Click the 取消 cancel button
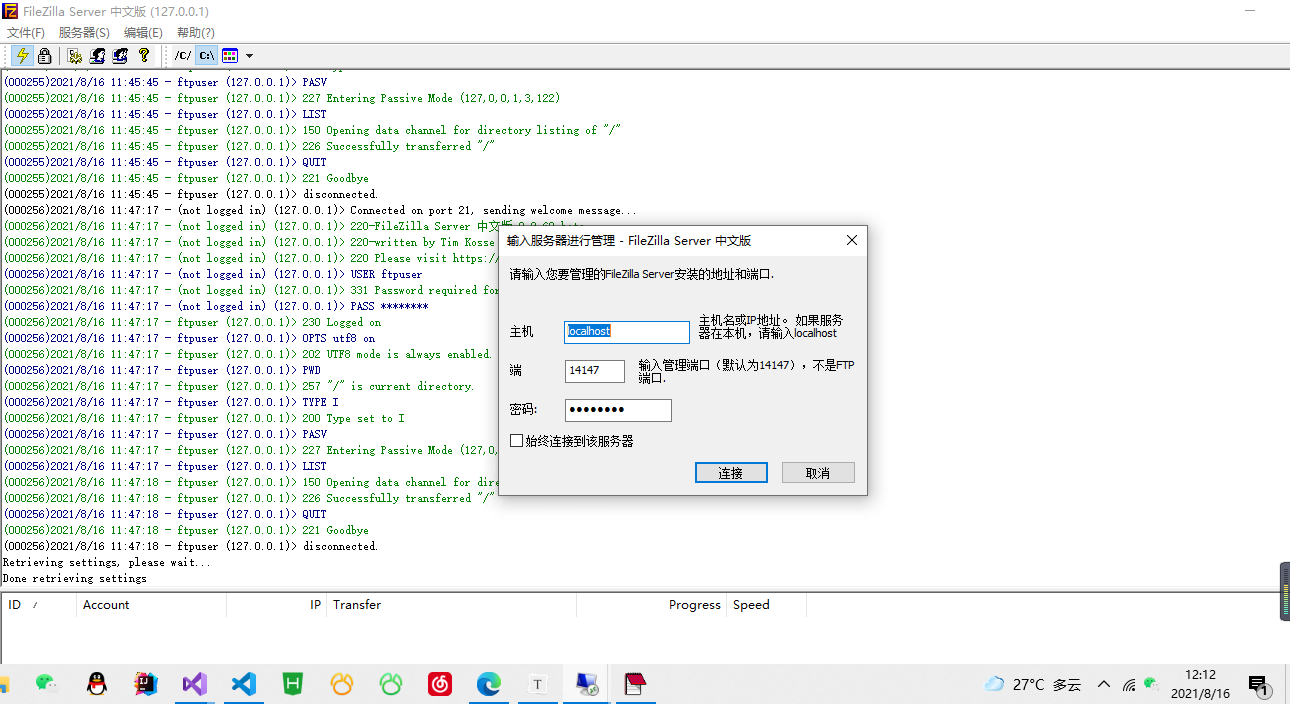Screen dimensions: 1290x704 818,473
